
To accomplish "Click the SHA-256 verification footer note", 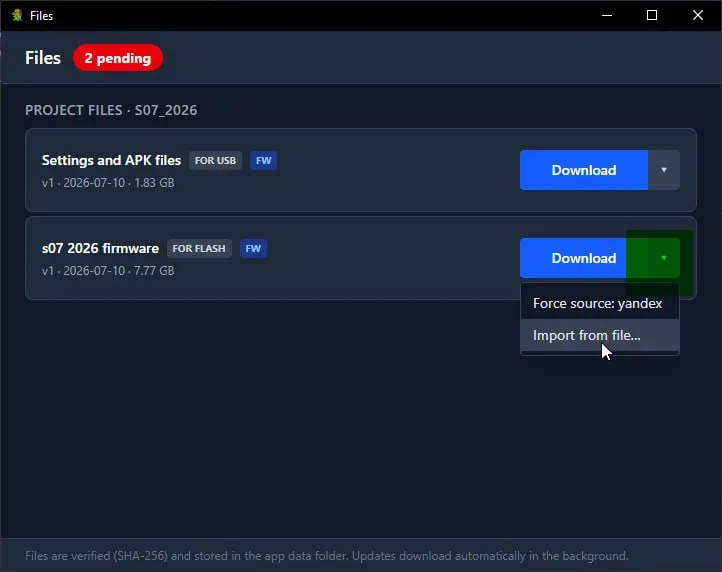I will 326,556.
